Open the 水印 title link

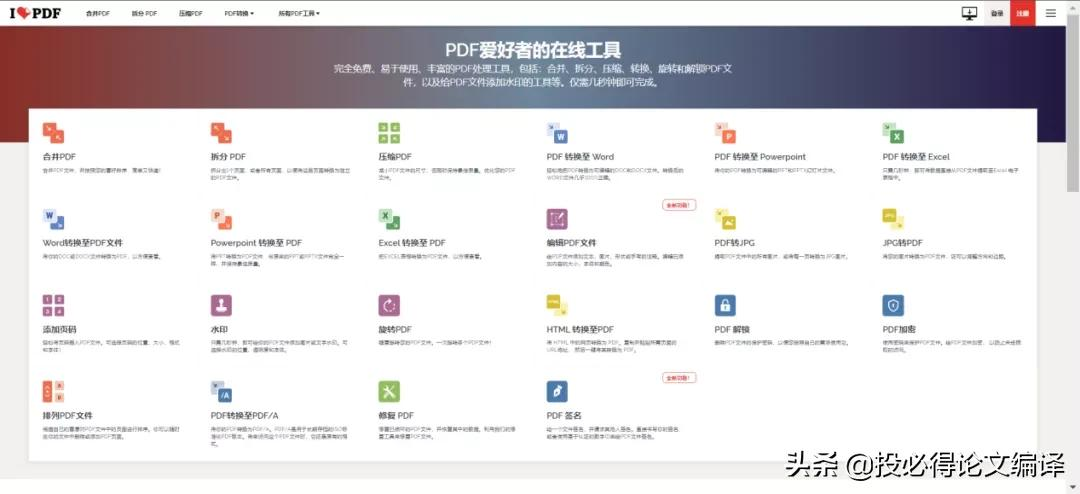(218, 329)
